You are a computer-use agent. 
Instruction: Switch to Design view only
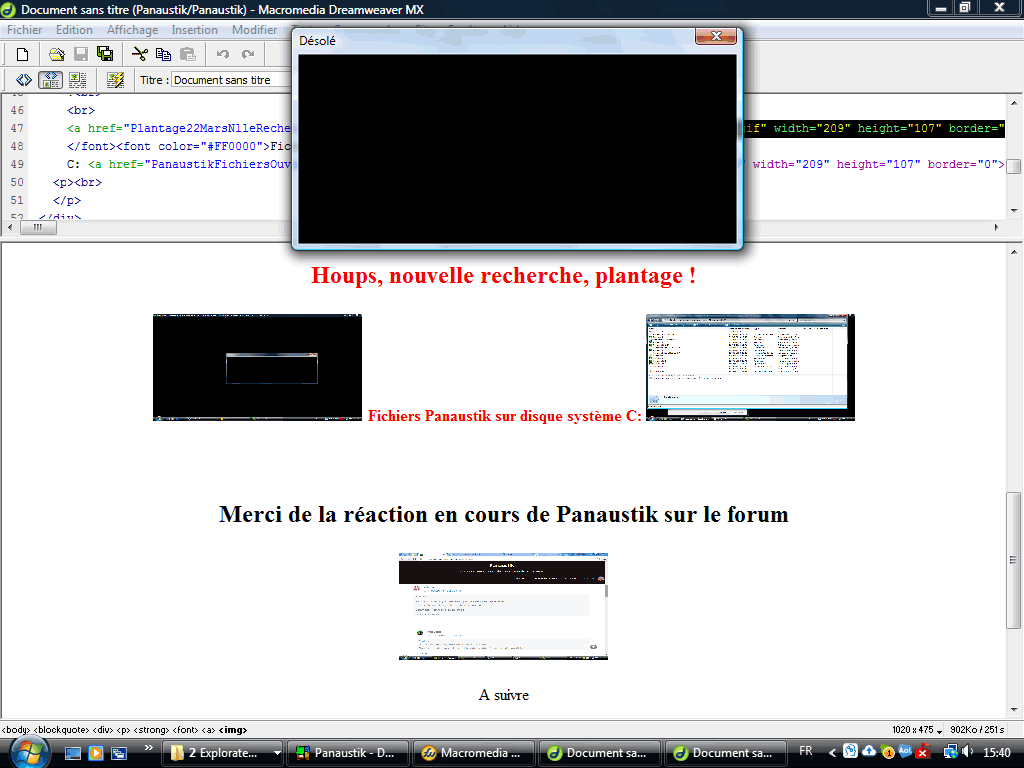point(77,80)
